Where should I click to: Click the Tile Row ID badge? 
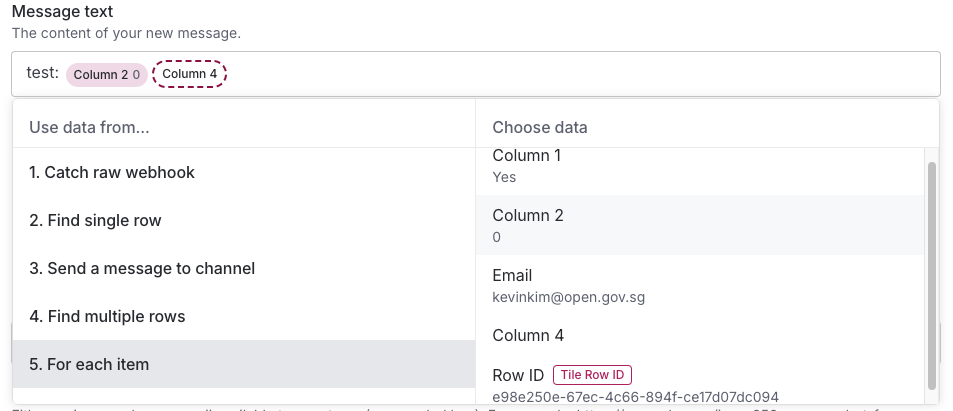pos(592,375)
